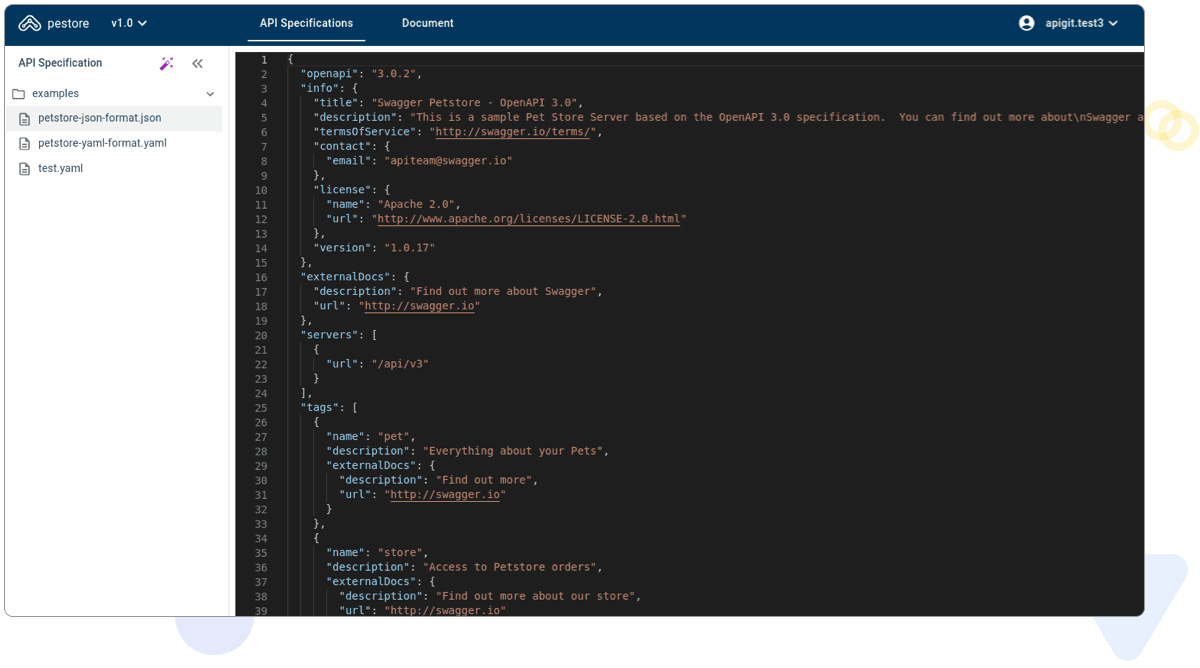Follow the swagger.io link on line 31

coord(445,494)
